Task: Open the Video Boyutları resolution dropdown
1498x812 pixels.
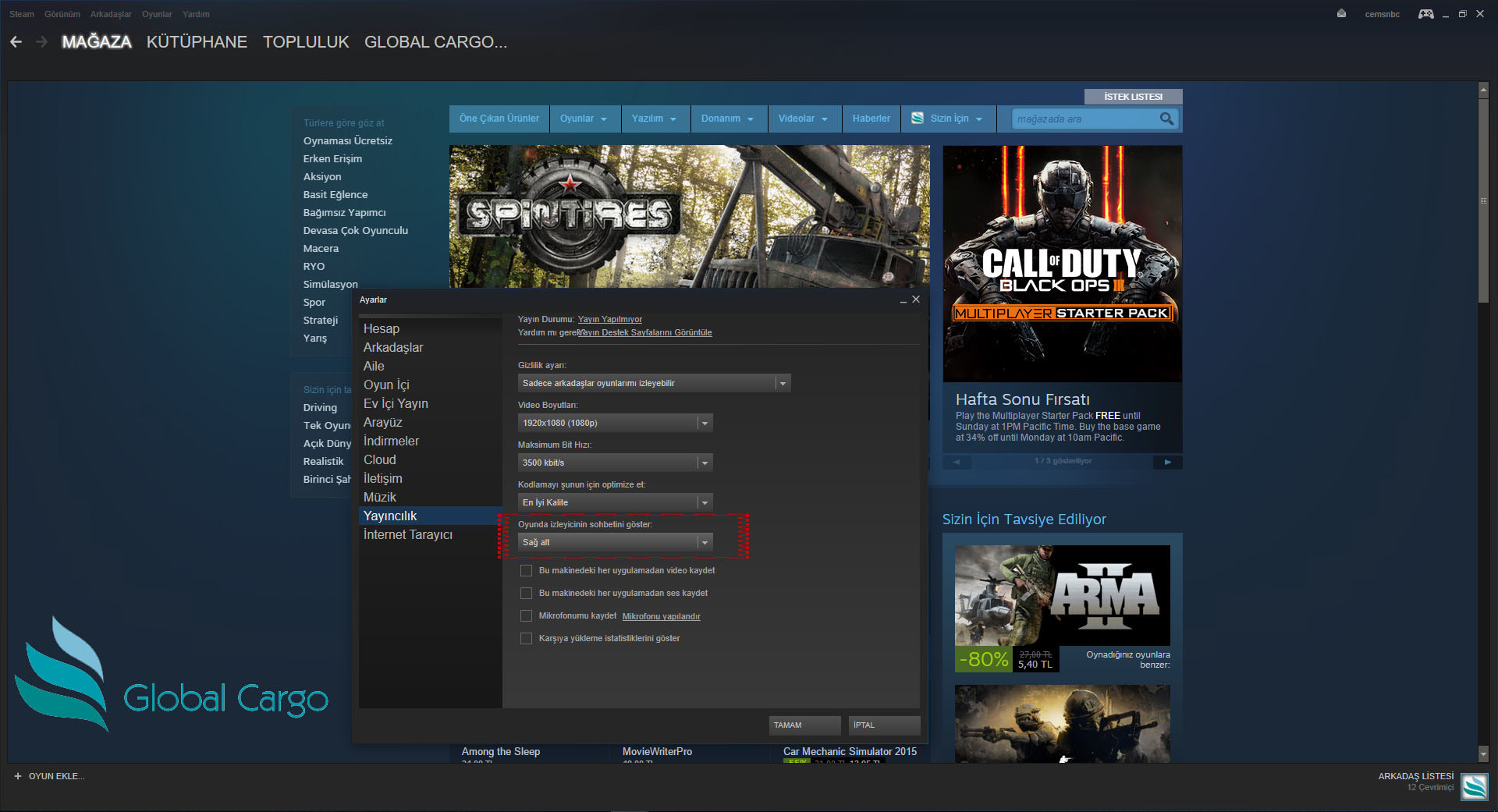Action: point(615,423)
